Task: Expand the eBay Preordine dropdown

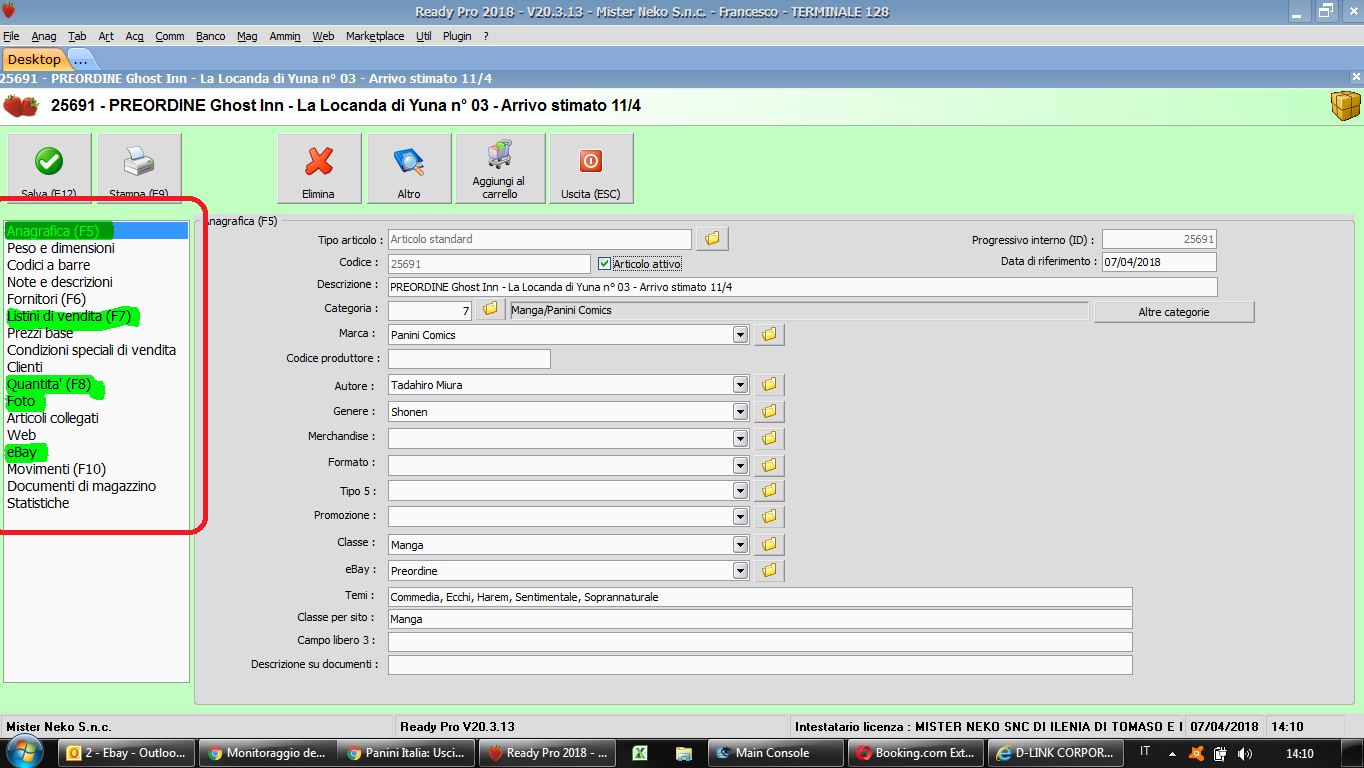Action: point(740,571)
